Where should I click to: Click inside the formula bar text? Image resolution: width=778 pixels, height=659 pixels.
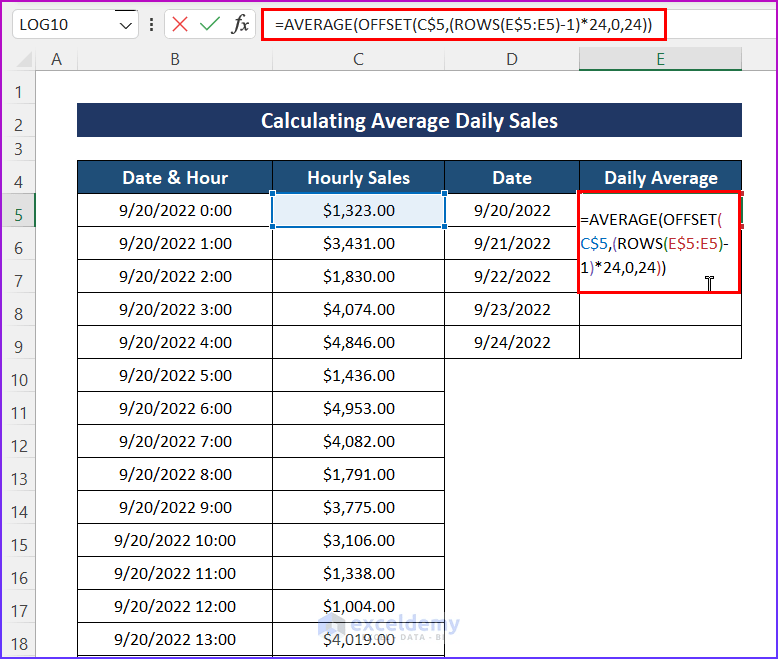(463, 24)
